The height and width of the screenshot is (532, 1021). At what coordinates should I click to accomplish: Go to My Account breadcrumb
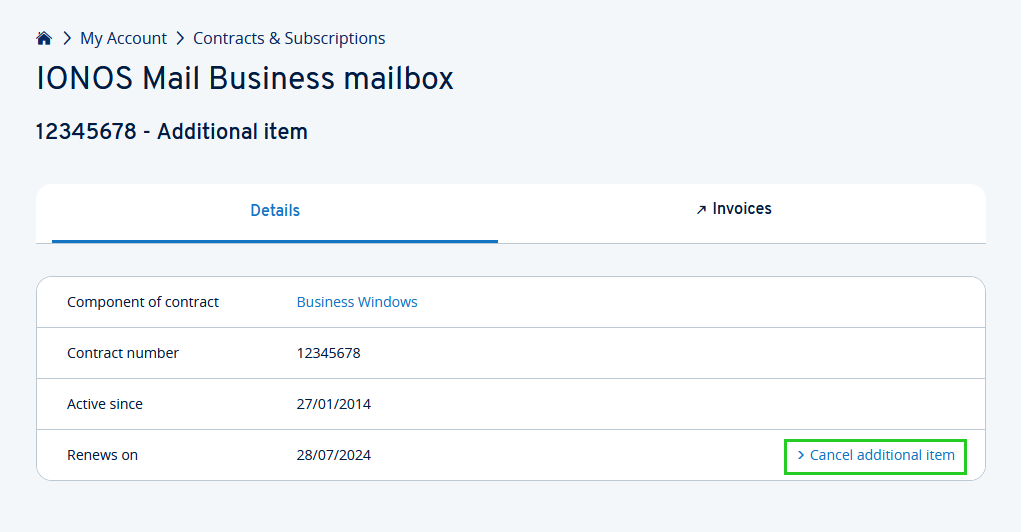[x=123, y=39]
